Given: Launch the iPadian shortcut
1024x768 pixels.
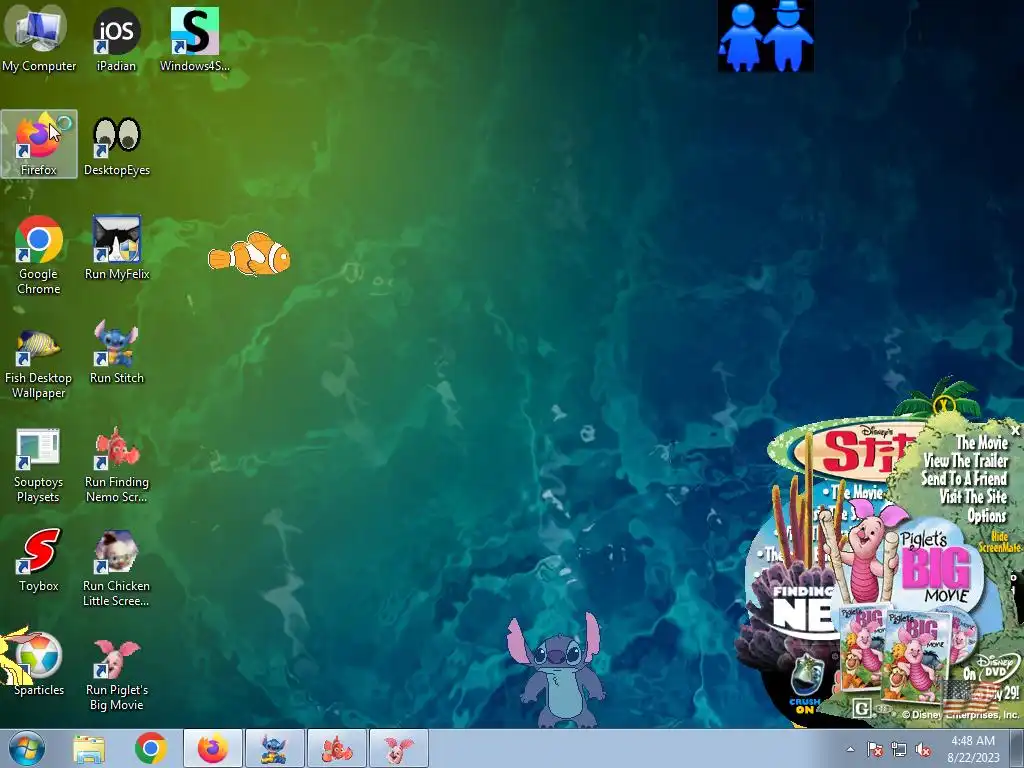Looking at the screenshot, I should tap(116, 39).
